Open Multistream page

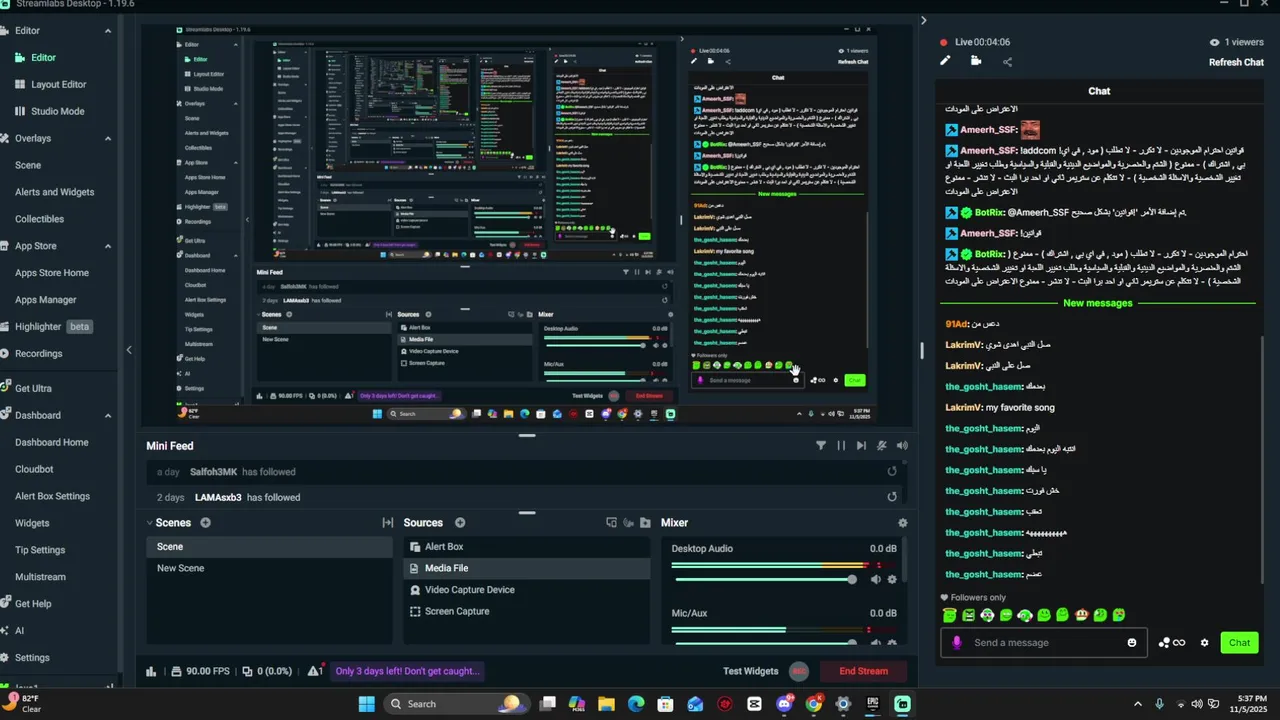[40, 577]
